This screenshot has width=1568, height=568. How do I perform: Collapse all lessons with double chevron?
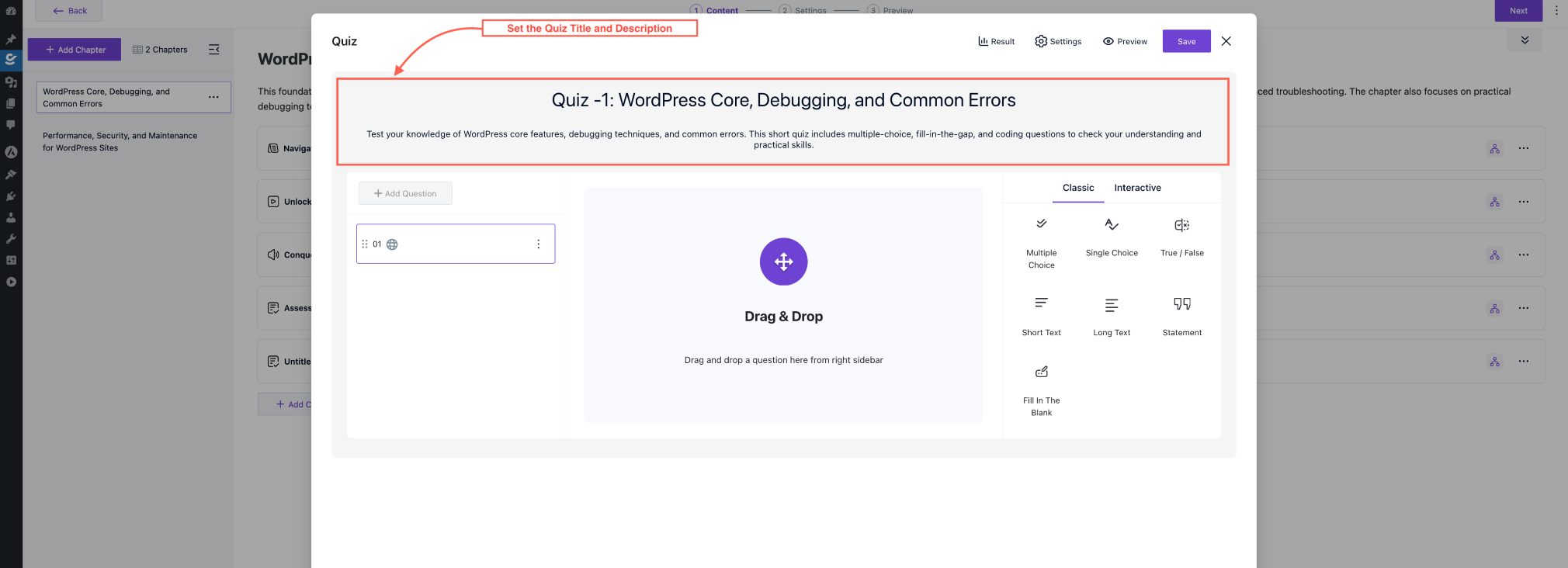pyautogui.click(x=1525, y=40)
